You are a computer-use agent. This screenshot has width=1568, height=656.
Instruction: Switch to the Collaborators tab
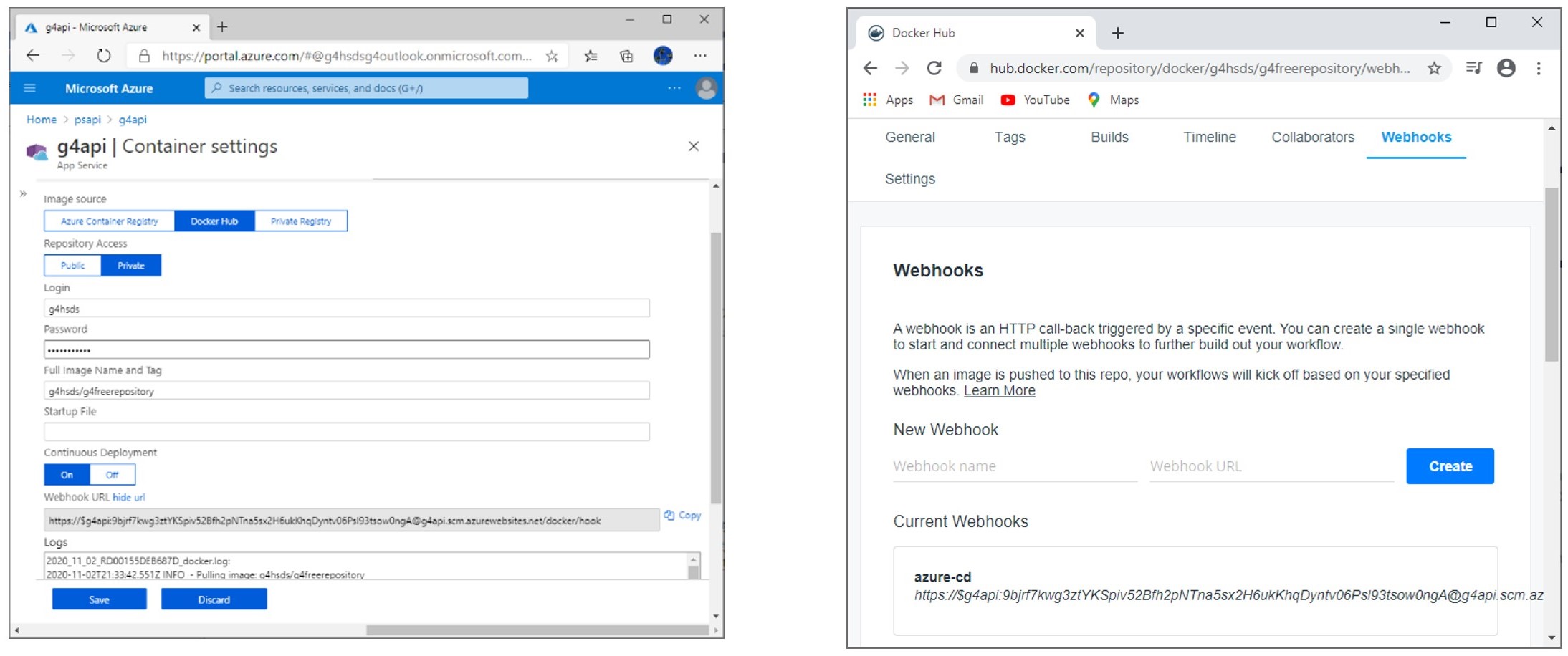1312,138
